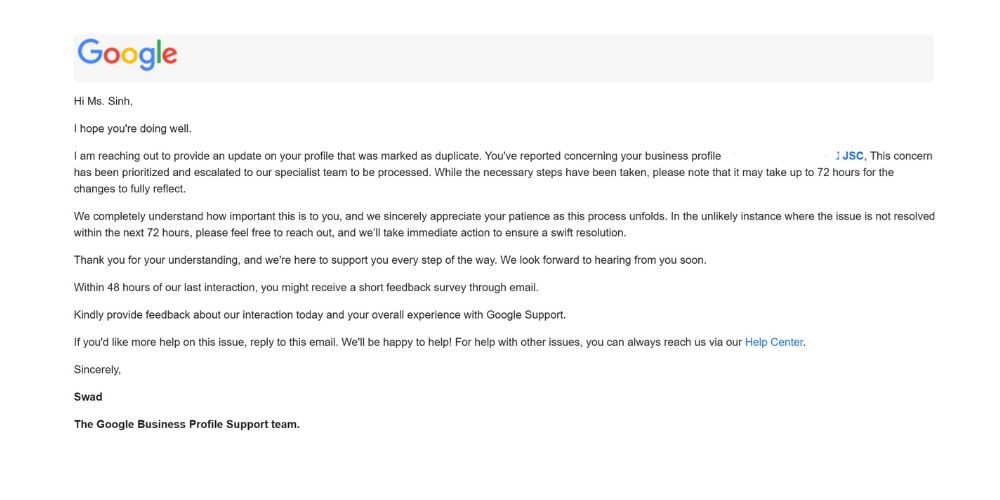Click 'We look forward to hearing from you' text
Viewport: 1000px width, 500px height.
(x=612, y=260)
